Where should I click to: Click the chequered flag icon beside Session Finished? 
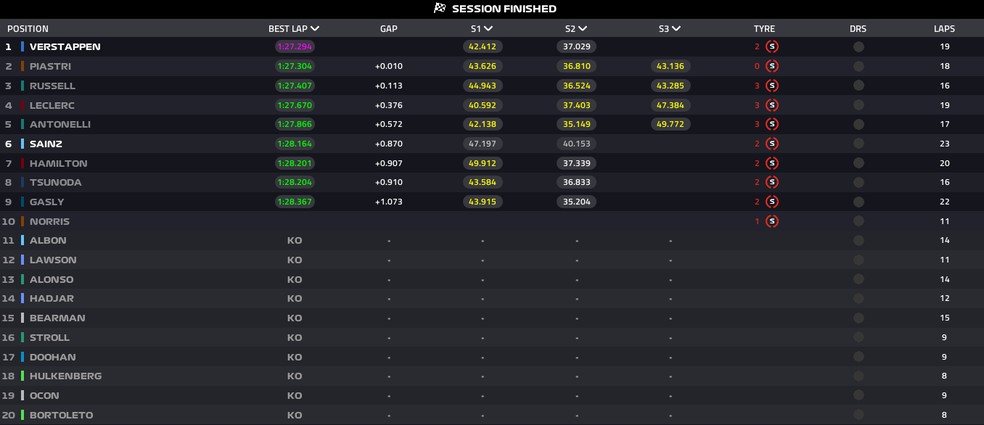(440, 9)
